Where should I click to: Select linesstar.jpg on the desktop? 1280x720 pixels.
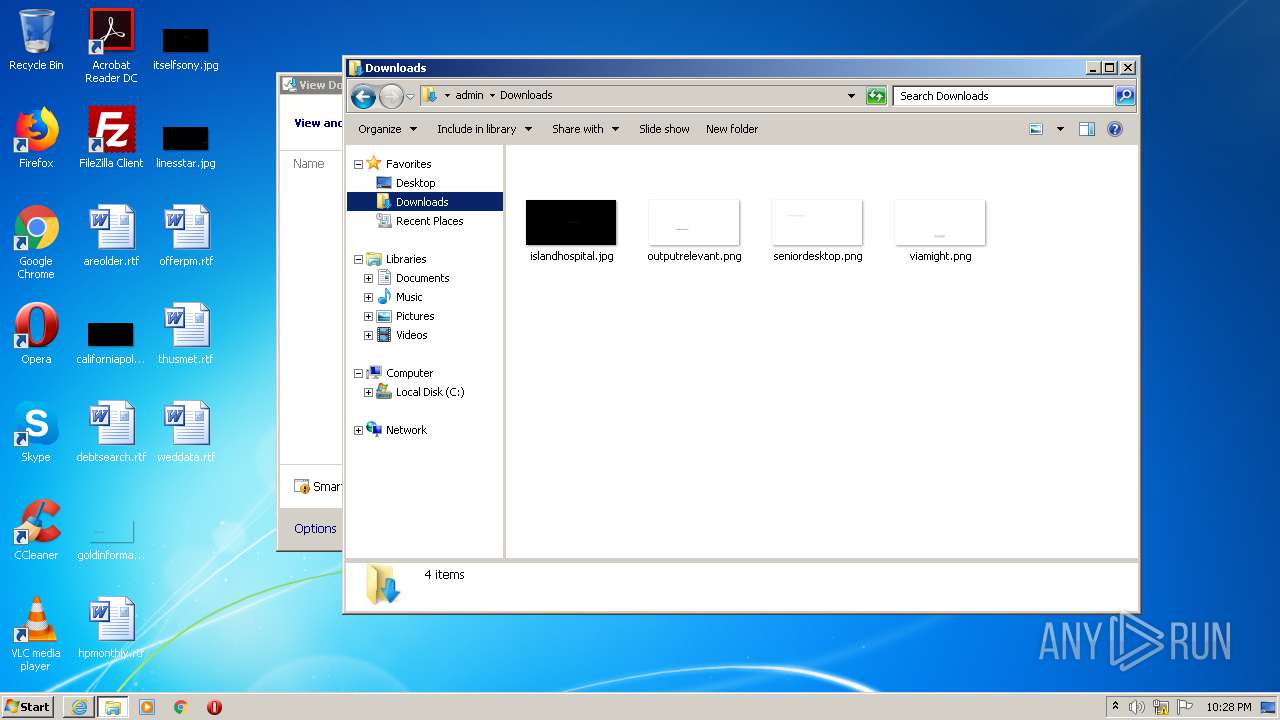[186, 146]
